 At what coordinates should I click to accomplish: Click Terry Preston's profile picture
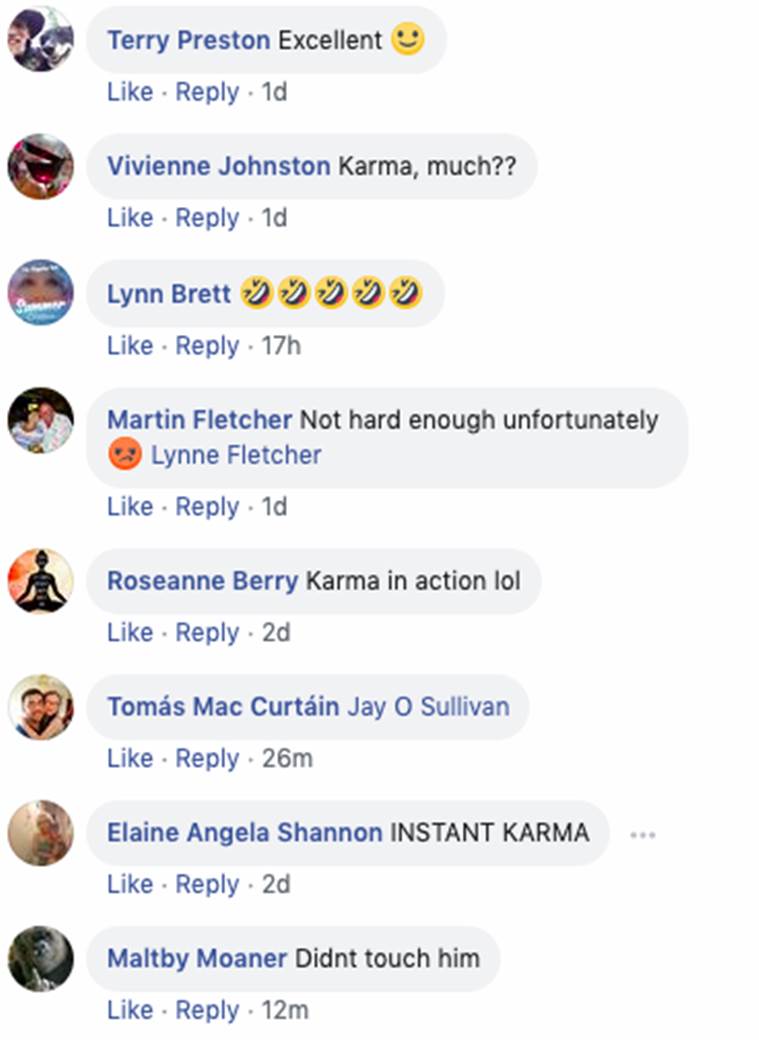coord(40,40)
